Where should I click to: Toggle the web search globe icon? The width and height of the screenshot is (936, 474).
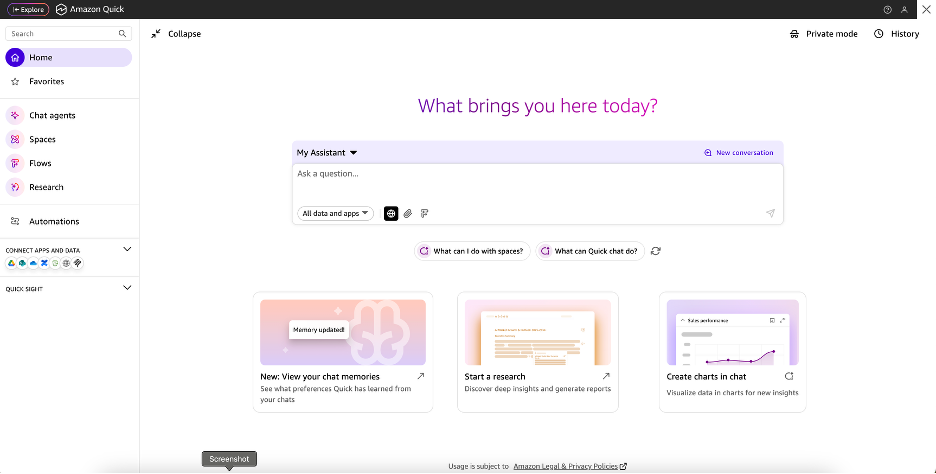click(x=391, y=213)
